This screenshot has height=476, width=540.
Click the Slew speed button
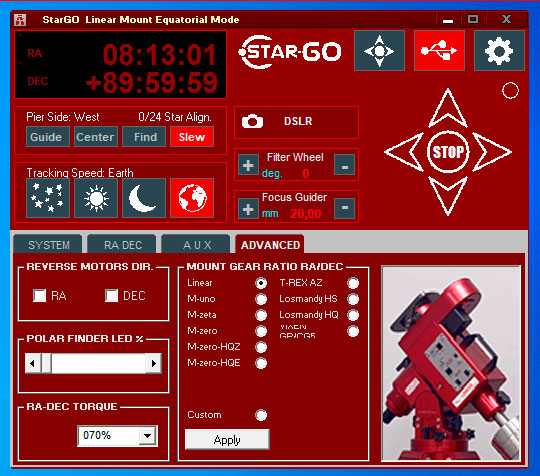[192, 137]
